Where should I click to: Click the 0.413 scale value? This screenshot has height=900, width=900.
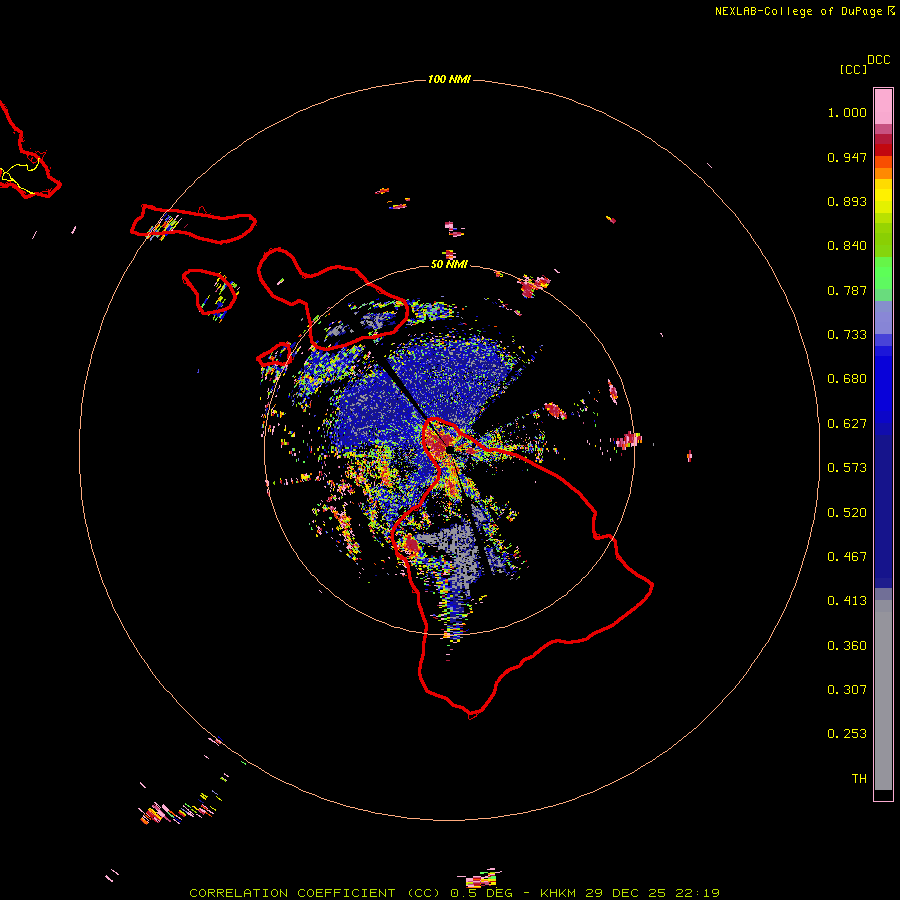(x=847, y=601)
